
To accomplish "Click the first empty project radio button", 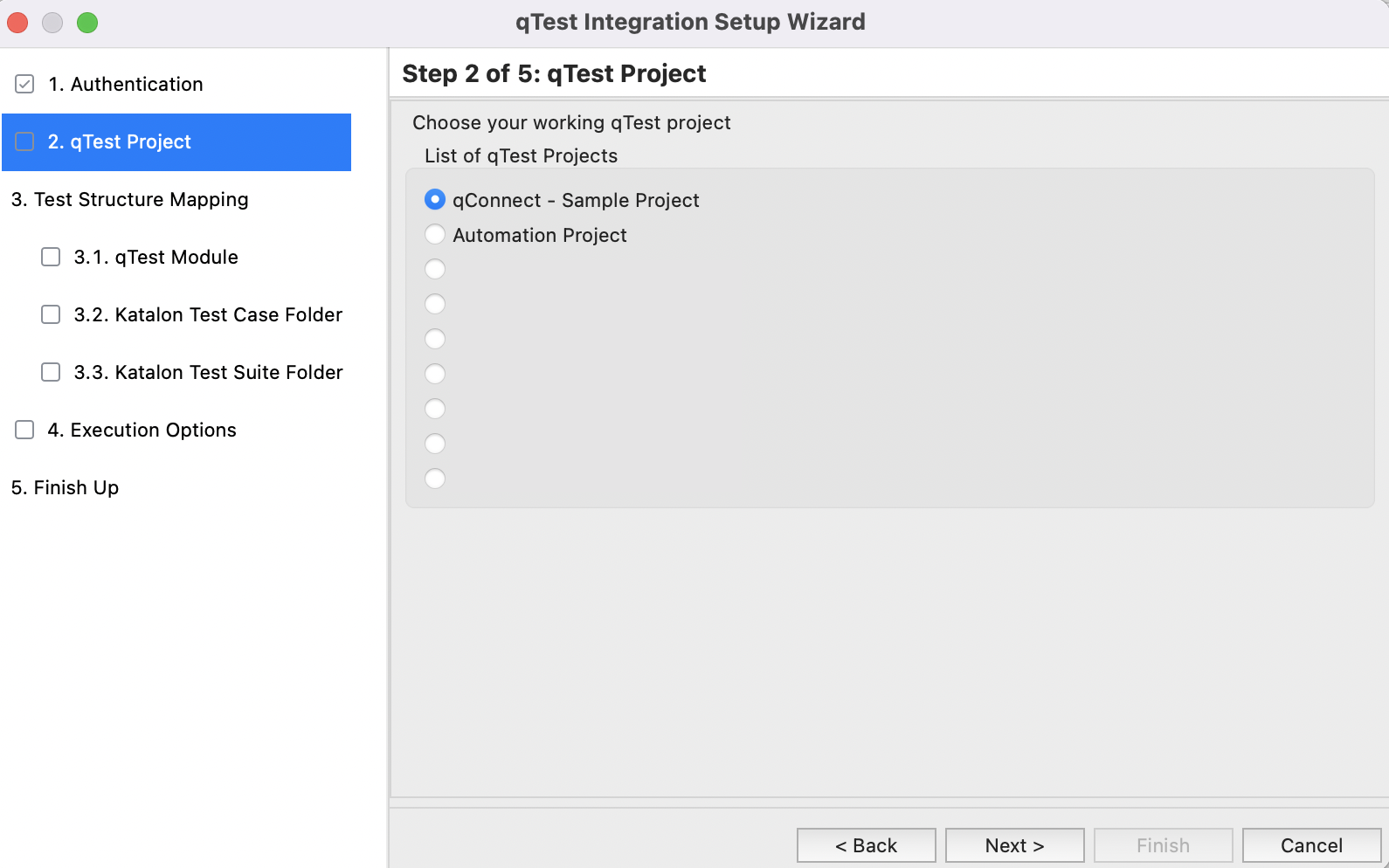I will coord(435,269).
